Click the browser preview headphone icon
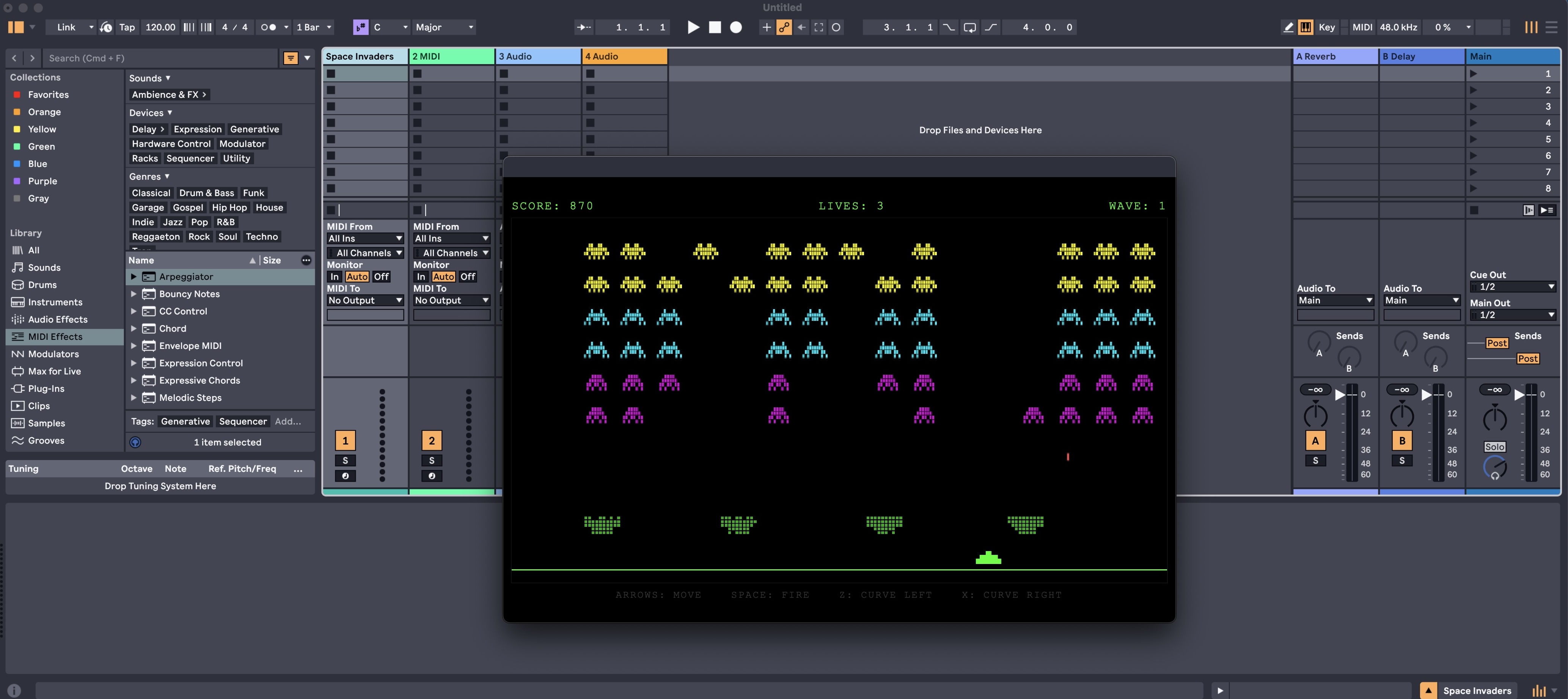Image resolution: width=1568 pixels, height=699 pixels. pyautogui.click(x=135, y=443)
